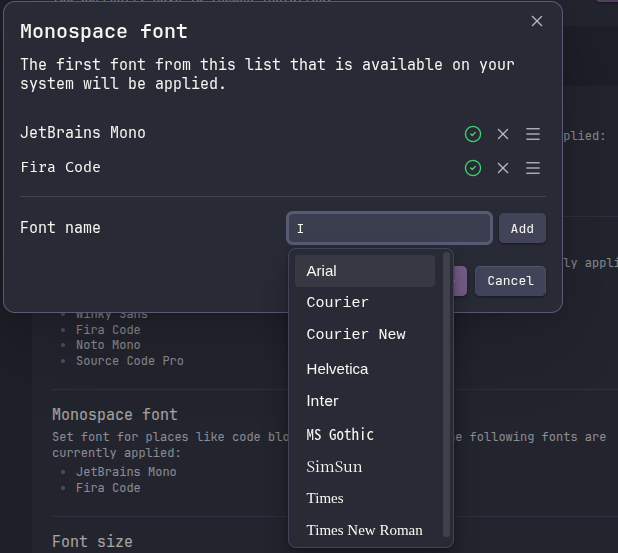Close the Monospace font dialog
Viewport: 618px width, 553px height.
click(x=537, y=21)
